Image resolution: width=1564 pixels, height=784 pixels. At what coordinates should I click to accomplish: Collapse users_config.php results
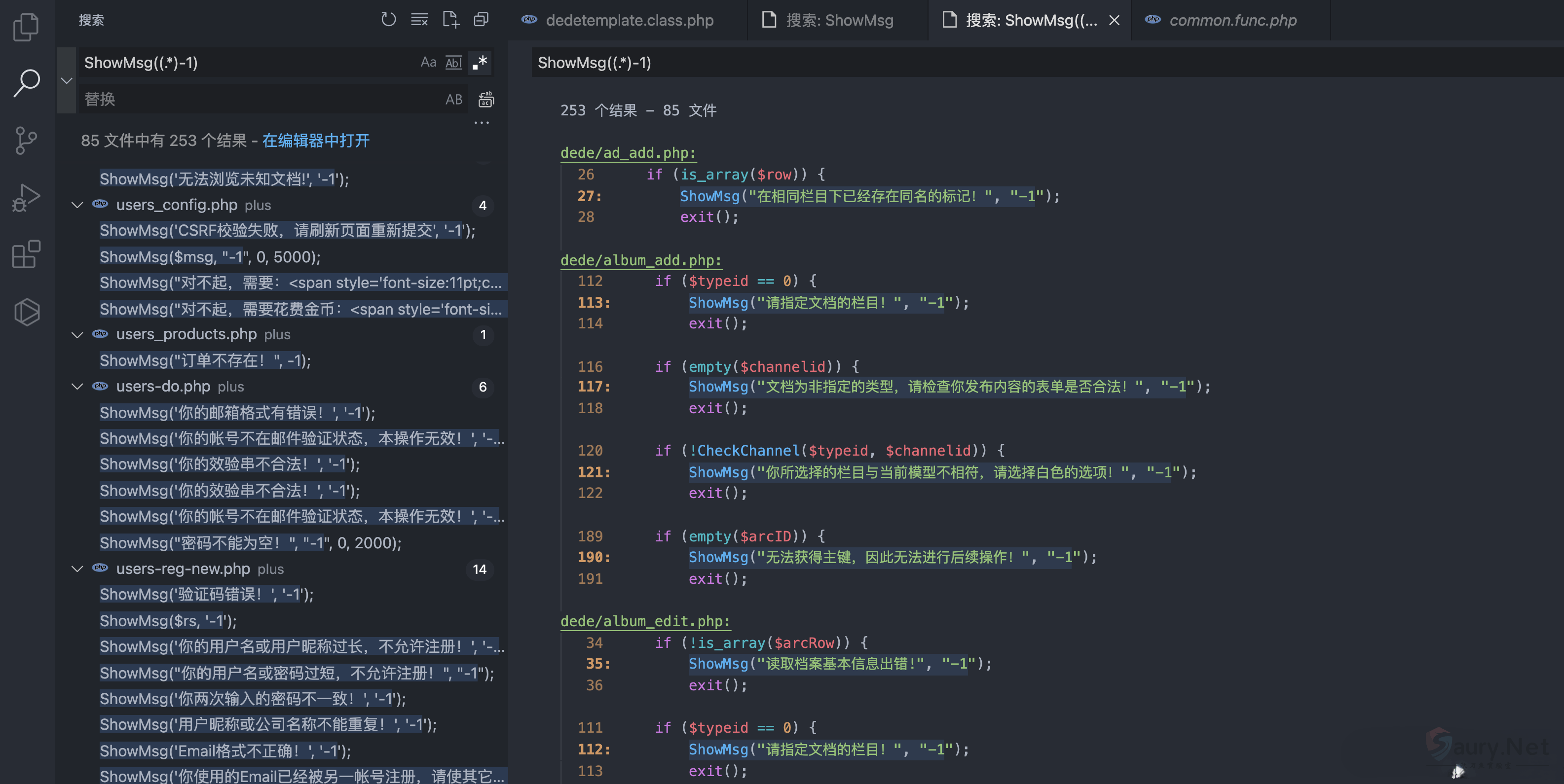pyautogui.click(x=77, y=205)
